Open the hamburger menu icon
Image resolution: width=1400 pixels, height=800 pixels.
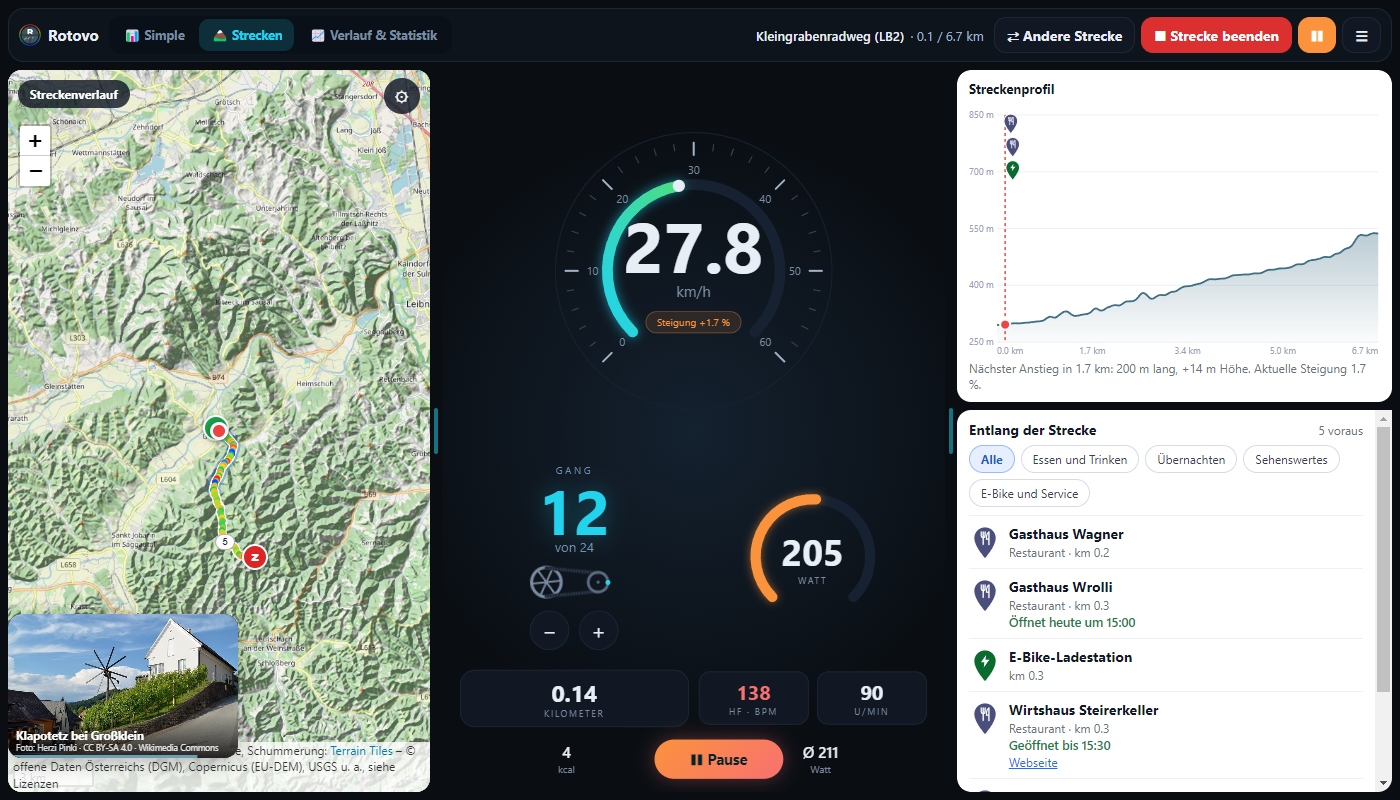pyautogui.click(x=1361, y=36)
